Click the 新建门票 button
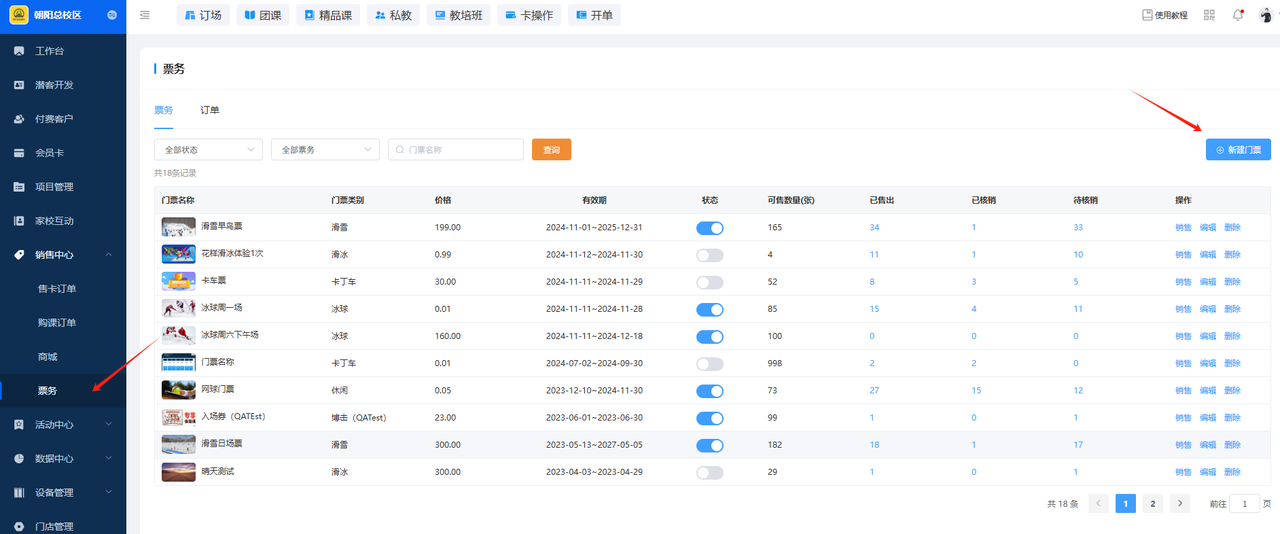 (x=1238, y=150)
